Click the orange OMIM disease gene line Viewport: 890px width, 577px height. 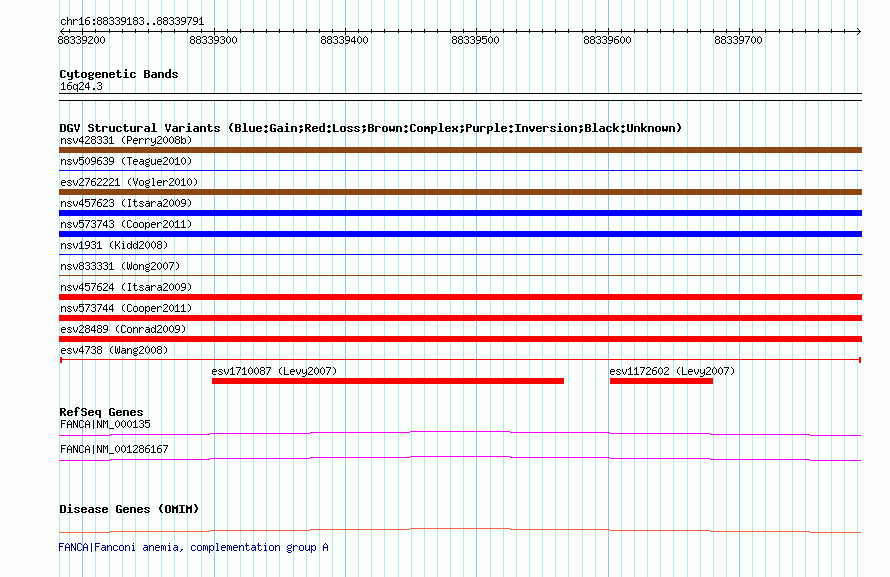coord(460,530)
